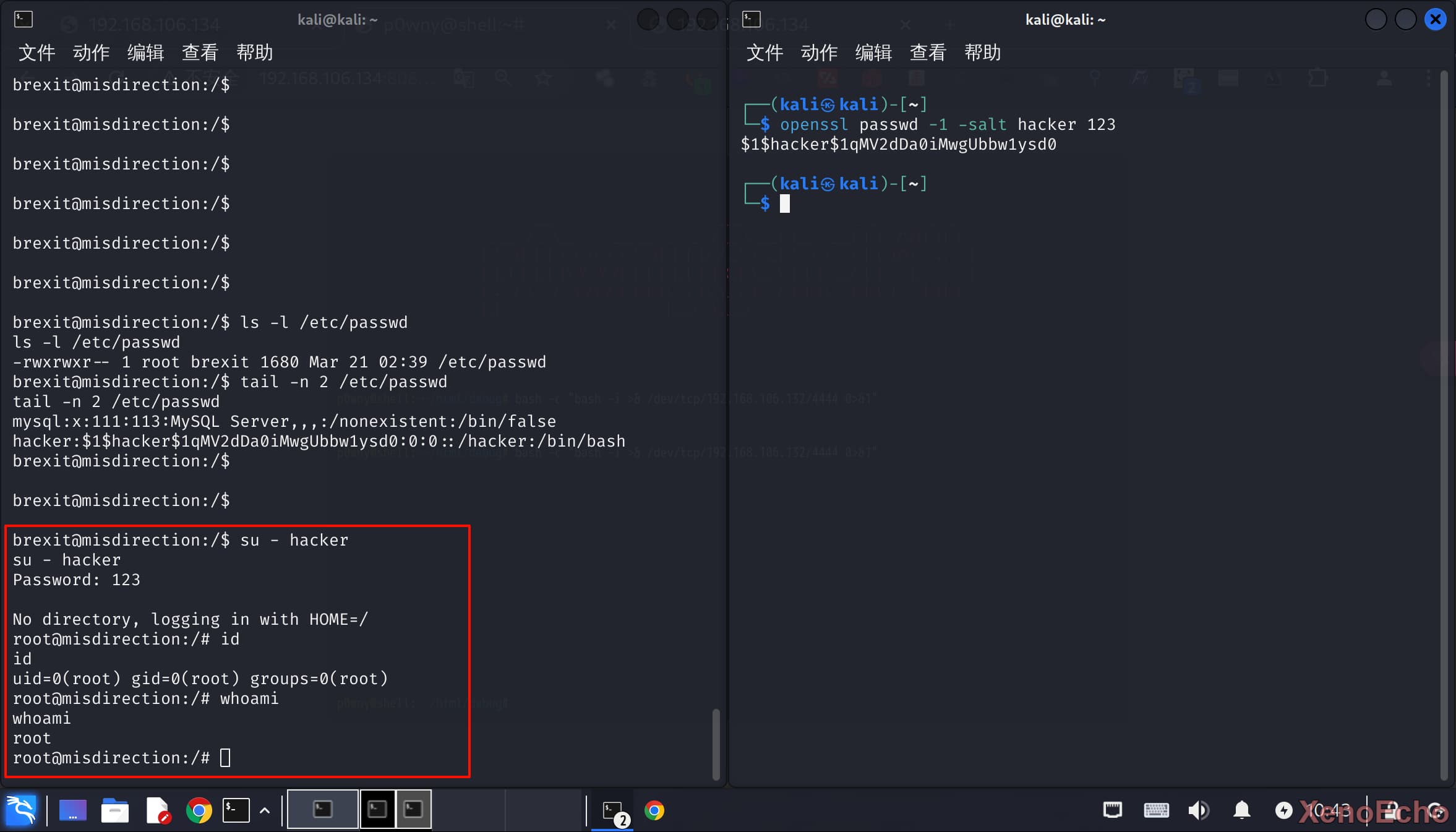The width and height of the screenshot is (1456, 832).
Task: Open 帮助 menu in left terminal
Action: coord(254,53)
